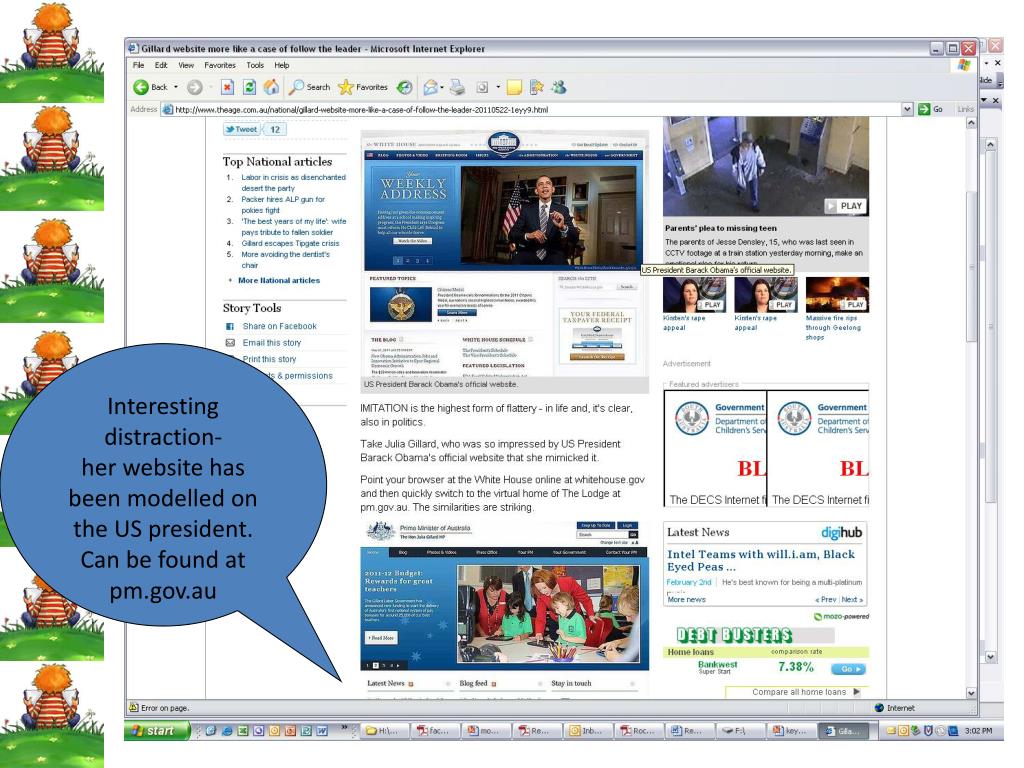The height and width of the screenshot is (768, 1024).
Task: Click 'More news' in Latest News box
Action: 686,600
